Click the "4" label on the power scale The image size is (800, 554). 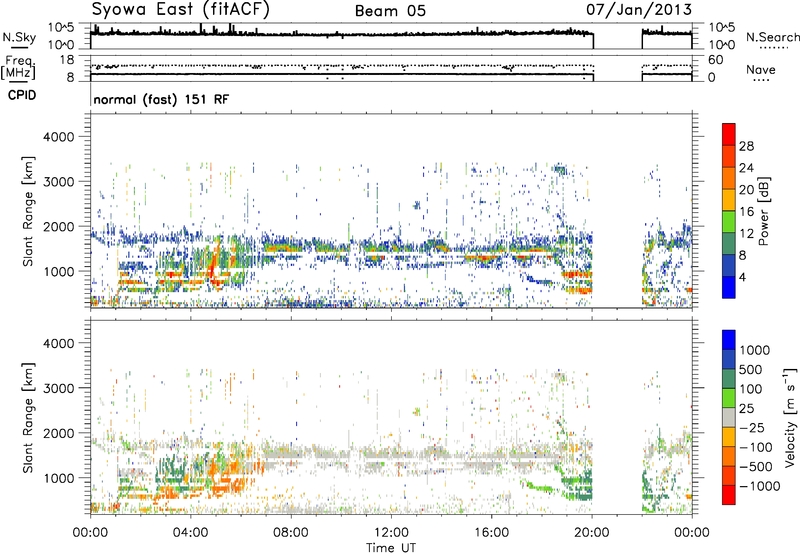(x=742, y=278)
